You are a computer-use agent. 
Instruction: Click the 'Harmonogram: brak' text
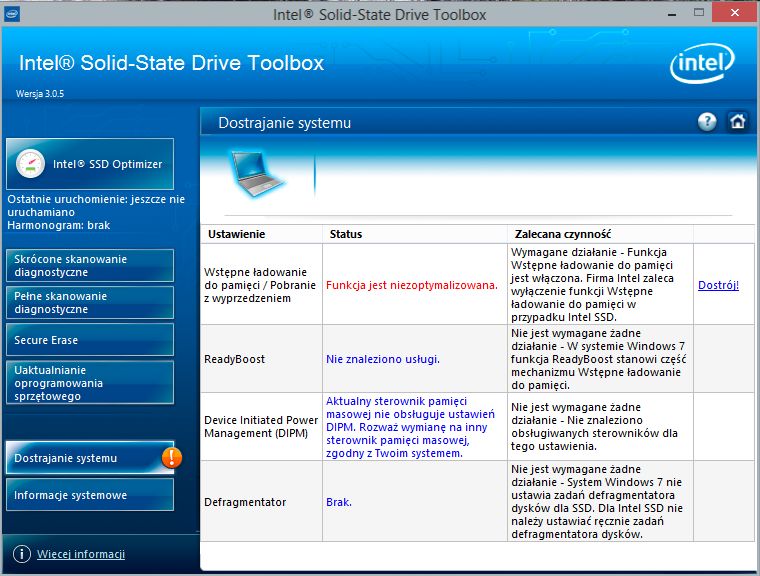[x=59, y=225]
